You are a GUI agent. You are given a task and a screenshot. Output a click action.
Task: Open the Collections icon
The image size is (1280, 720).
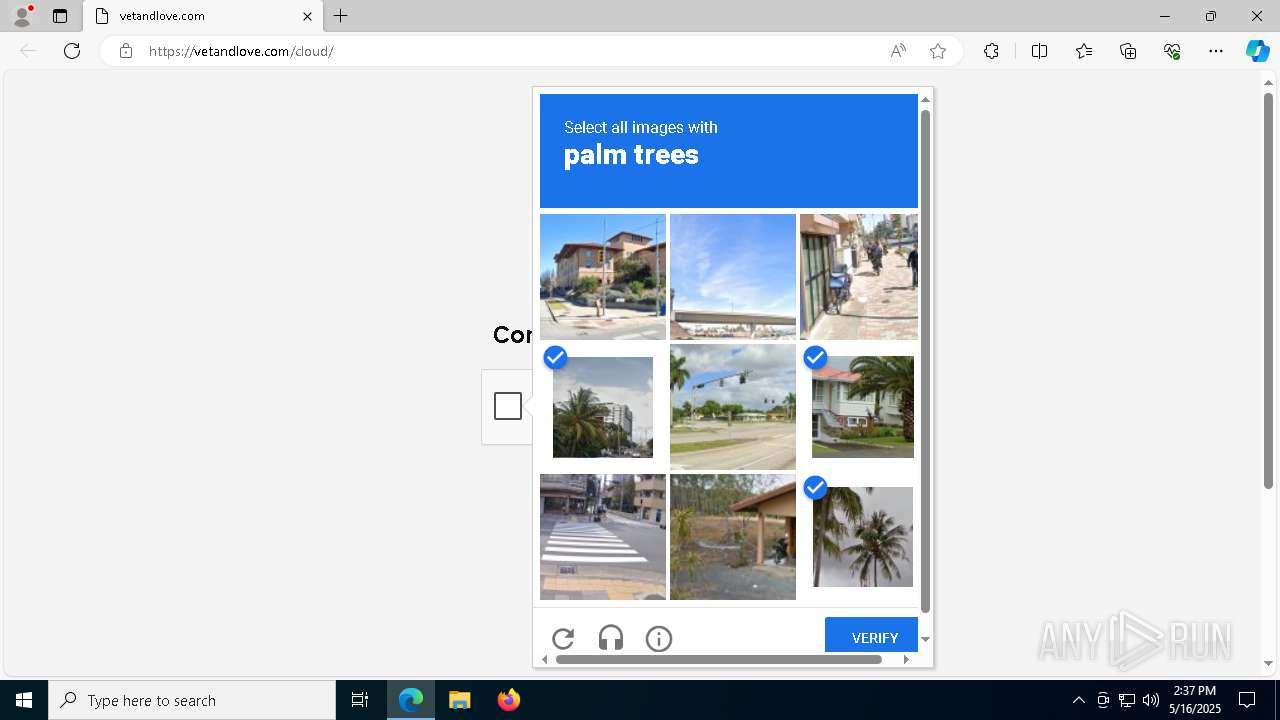1128,51
